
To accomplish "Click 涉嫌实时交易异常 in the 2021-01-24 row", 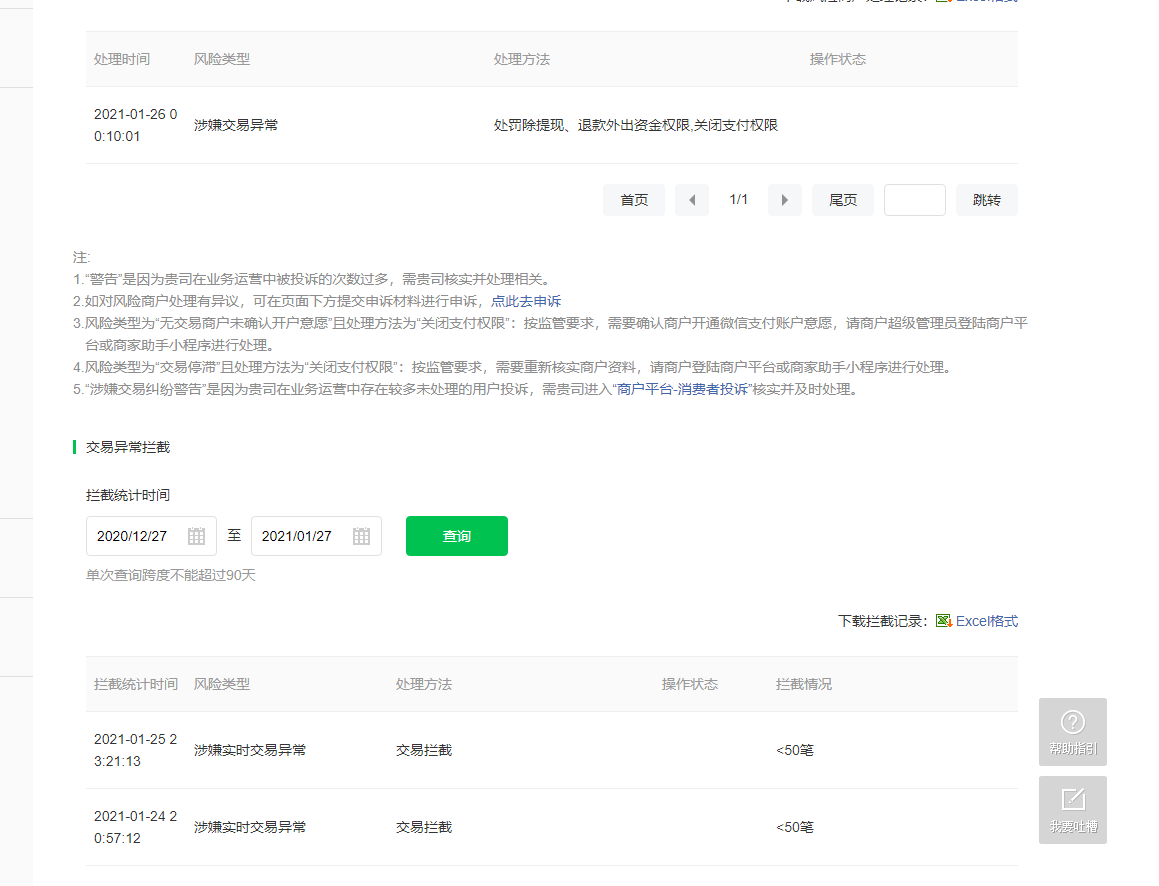I will [x=250, y=827].
